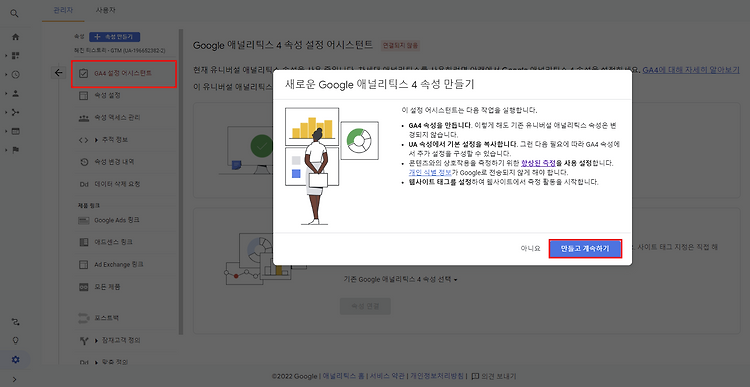Click the 잠재고객 정의 fork icon
750x387 pixels.
83,341
